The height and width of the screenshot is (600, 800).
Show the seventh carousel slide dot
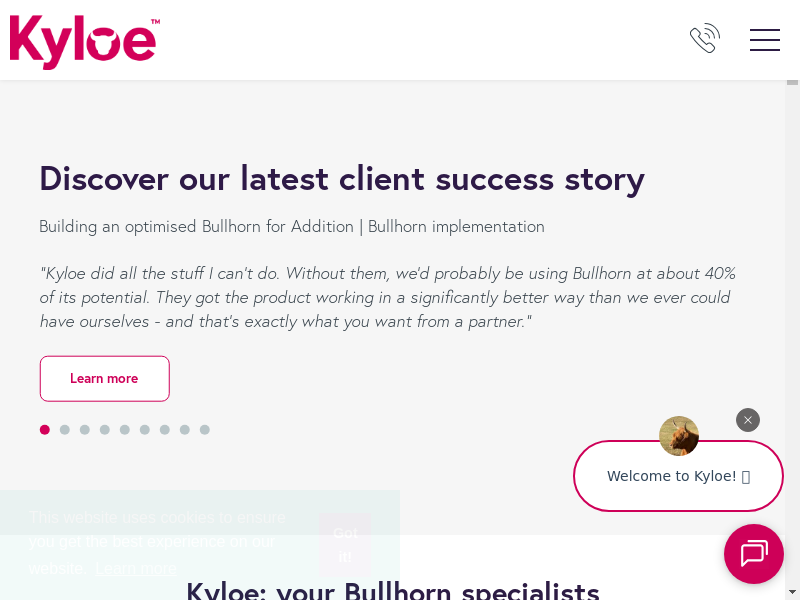165,430
